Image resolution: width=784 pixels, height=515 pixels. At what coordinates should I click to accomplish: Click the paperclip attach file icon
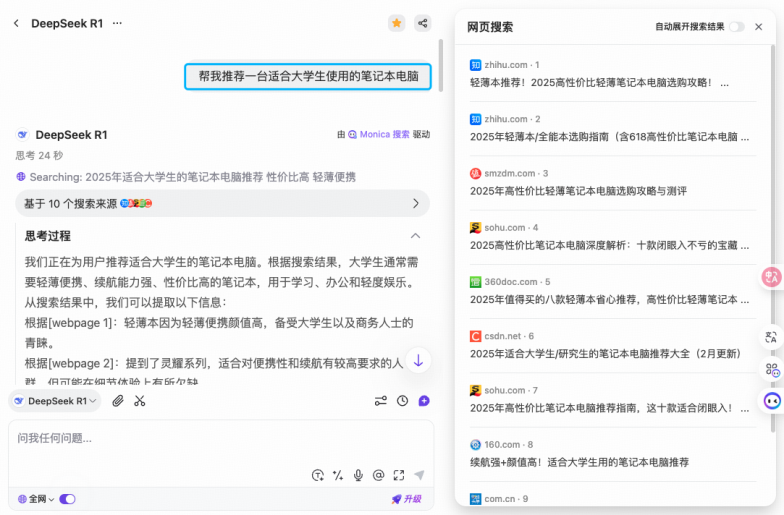point(118,401)
